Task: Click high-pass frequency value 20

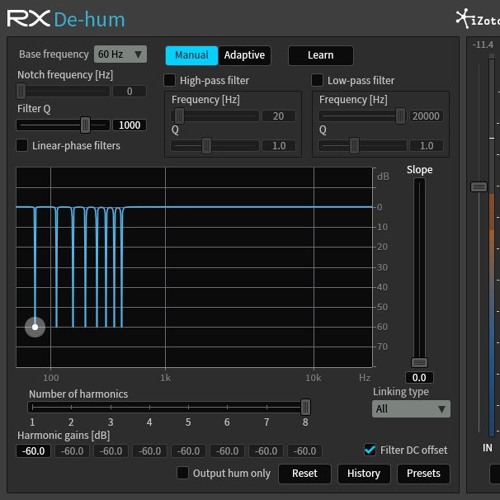Action: [278, 116]
